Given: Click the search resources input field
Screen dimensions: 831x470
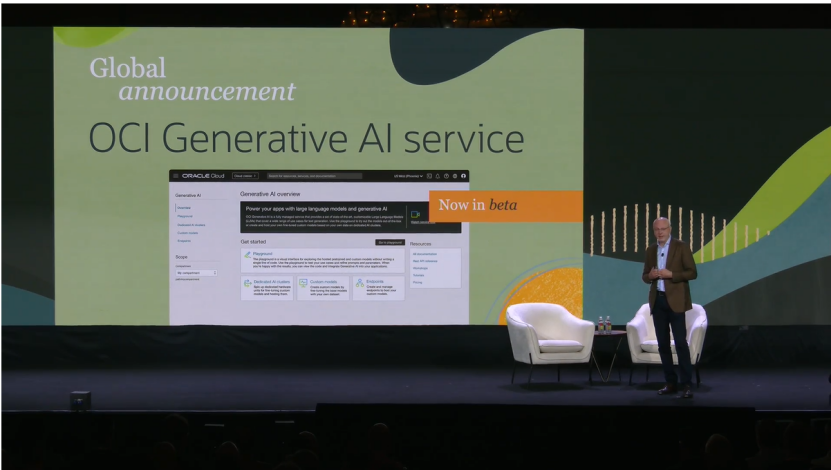Looking at the screenshot, I should tap(314, 176).
